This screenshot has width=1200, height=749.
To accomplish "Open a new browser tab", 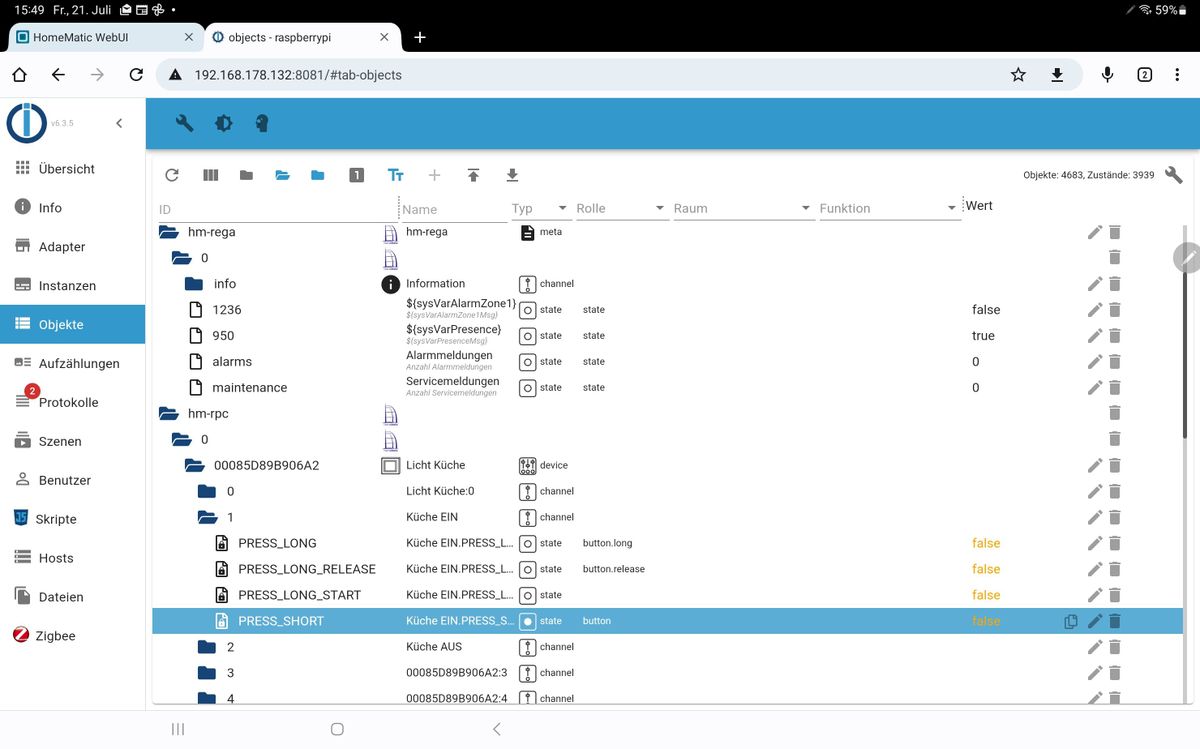I will (x=420, y=37).
